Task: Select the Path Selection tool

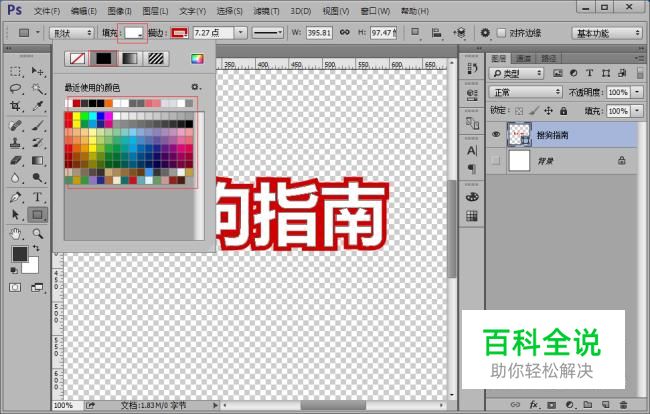Action: coord(15,214)
